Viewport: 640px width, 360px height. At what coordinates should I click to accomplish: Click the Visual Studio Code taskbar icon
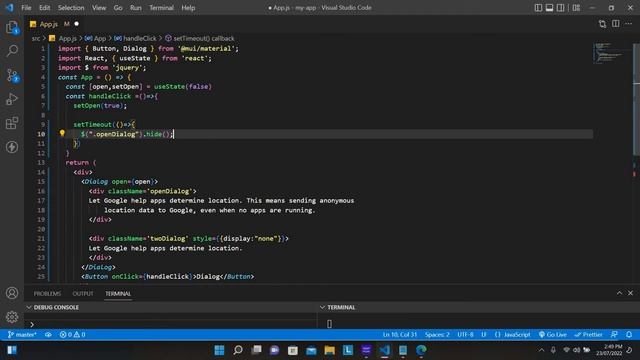[x=384, y=350]
